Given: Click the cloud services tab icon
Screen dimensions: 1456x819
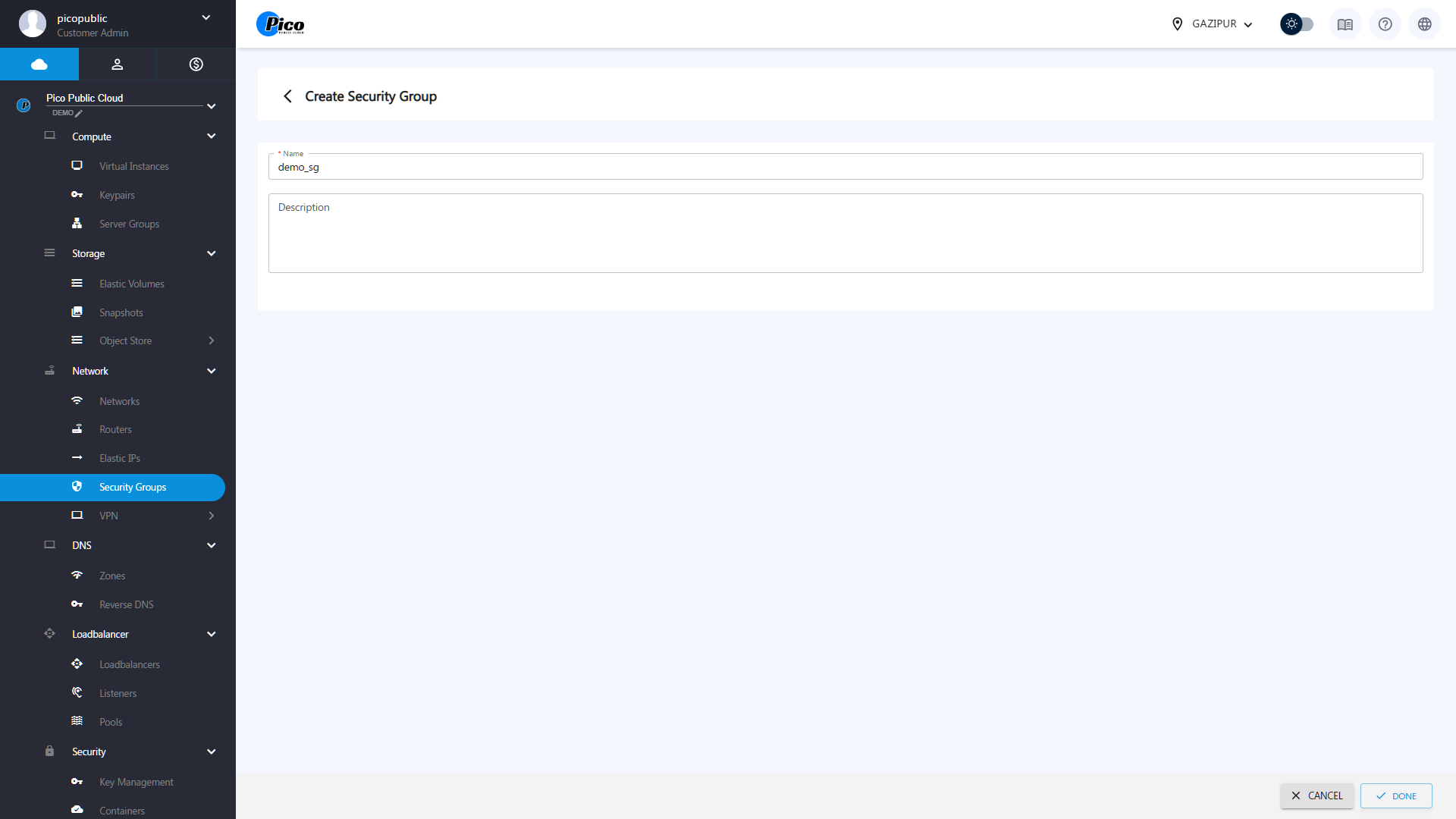Looking at the screenshot, I should tap(39, 64).
